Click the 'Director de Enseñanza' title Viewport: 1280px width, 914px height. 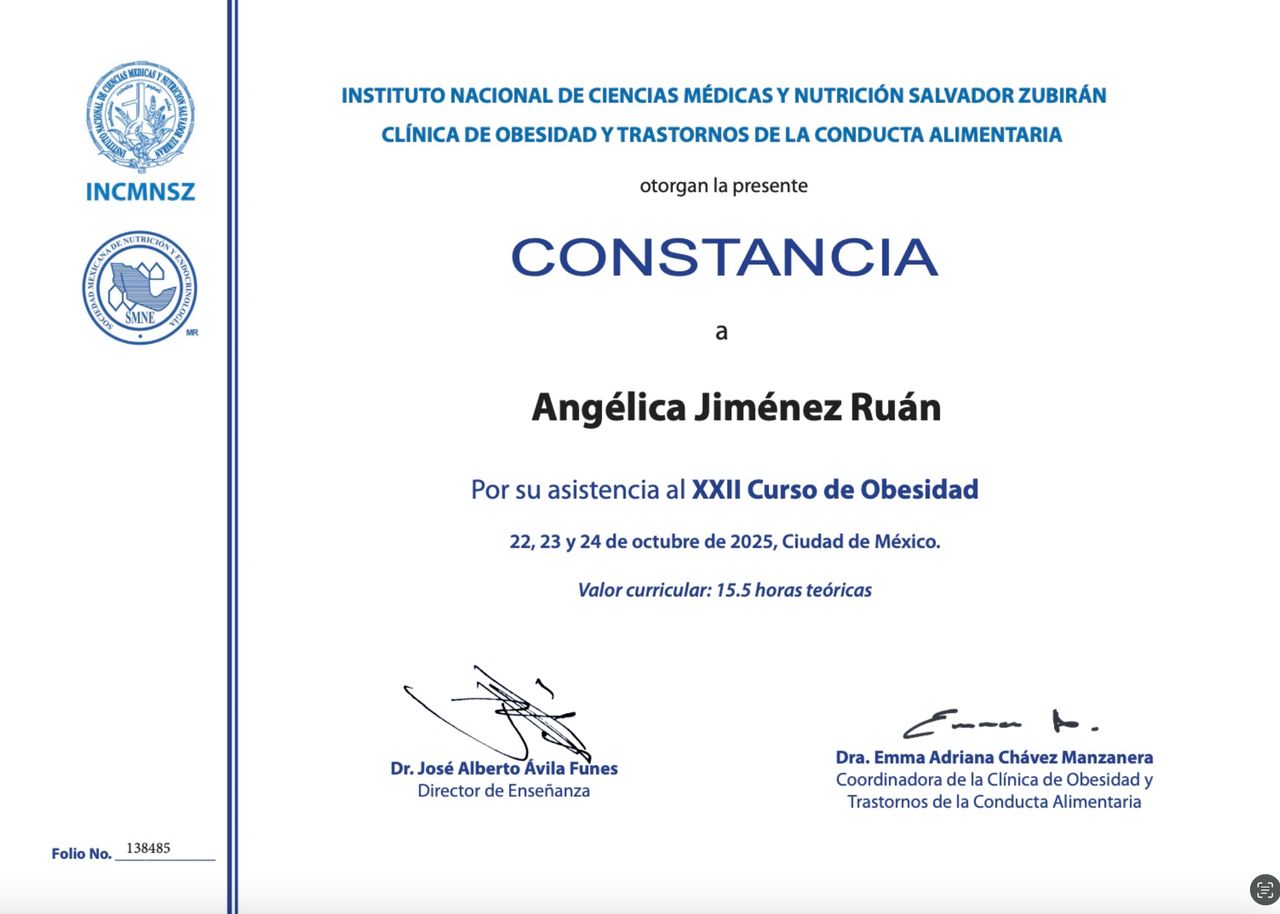(x=503, y=791)
